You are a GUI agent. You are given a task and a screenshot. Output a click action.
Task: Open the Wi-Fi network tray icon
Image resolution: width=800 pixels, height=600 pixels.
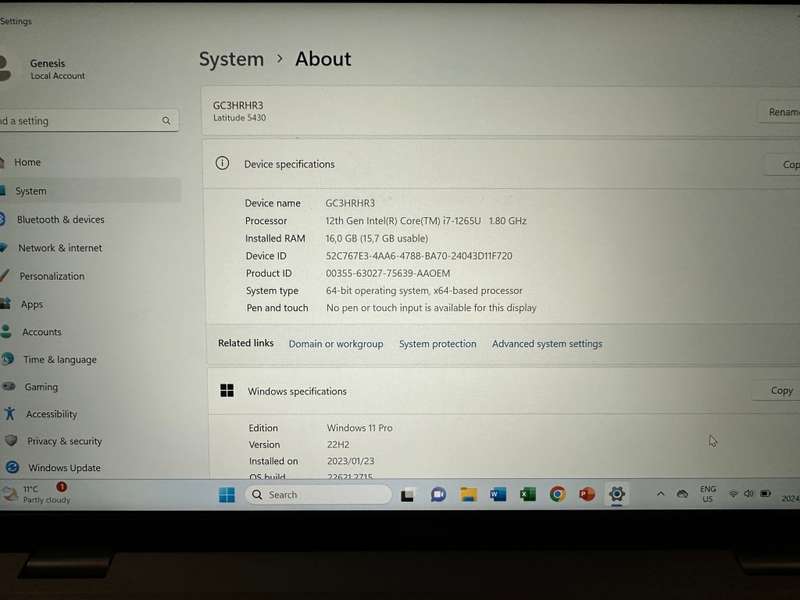tap(733, 494)
